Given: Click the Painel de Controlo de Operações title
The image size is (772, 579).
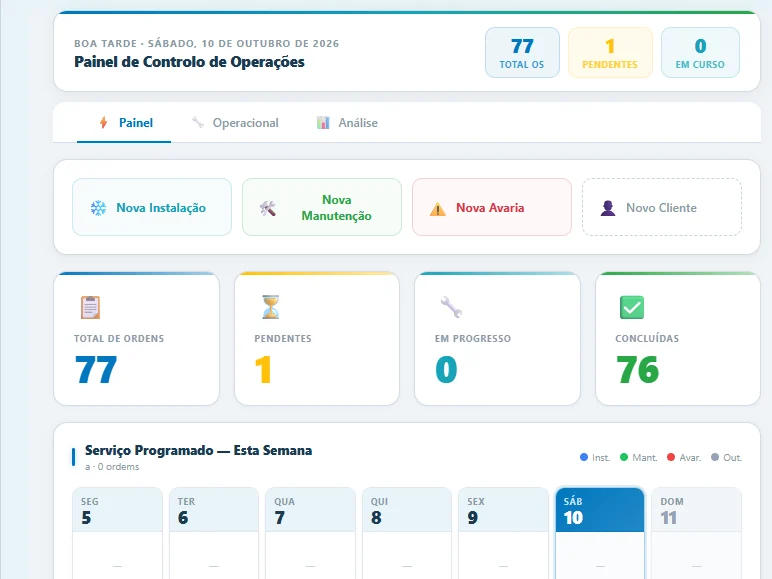Looking at the screenshot, I should tap(190, 62).
